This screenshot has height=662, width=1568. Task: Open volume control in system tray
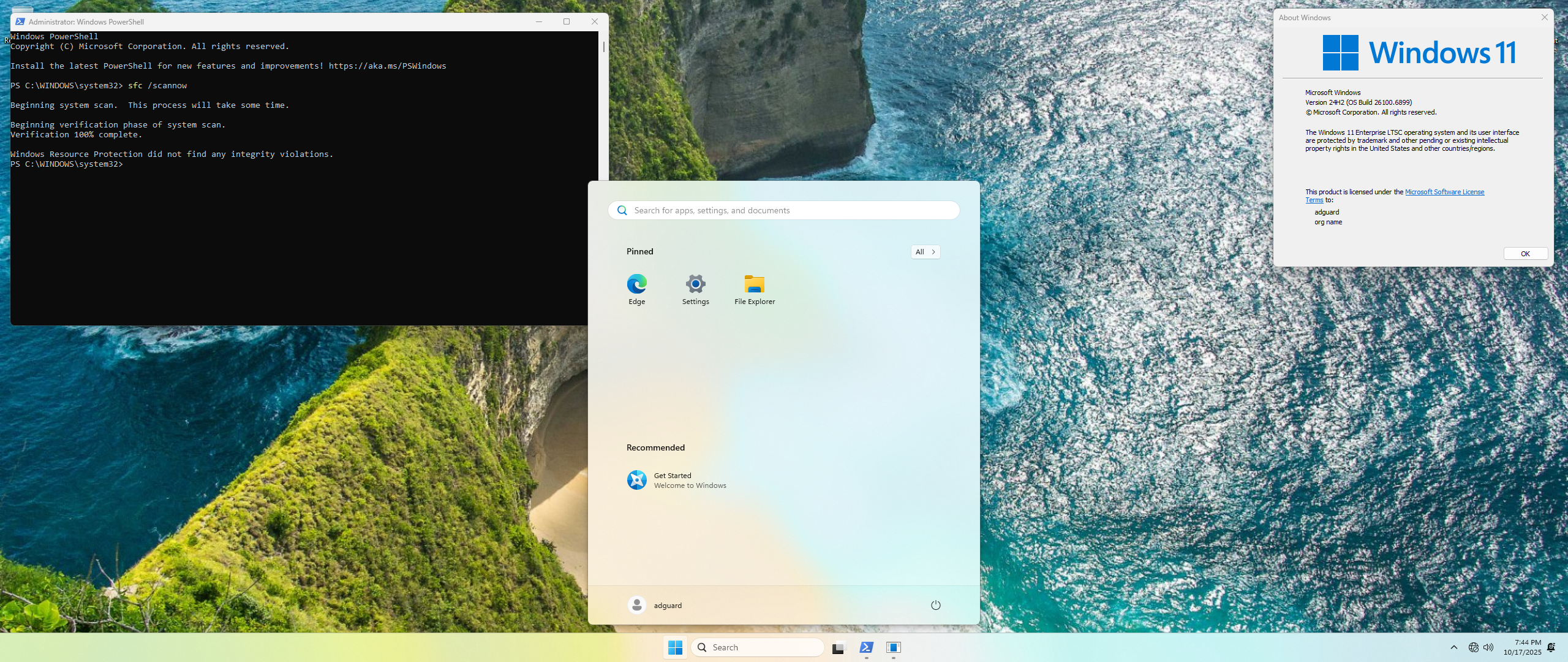click(x=1488, y=647)
